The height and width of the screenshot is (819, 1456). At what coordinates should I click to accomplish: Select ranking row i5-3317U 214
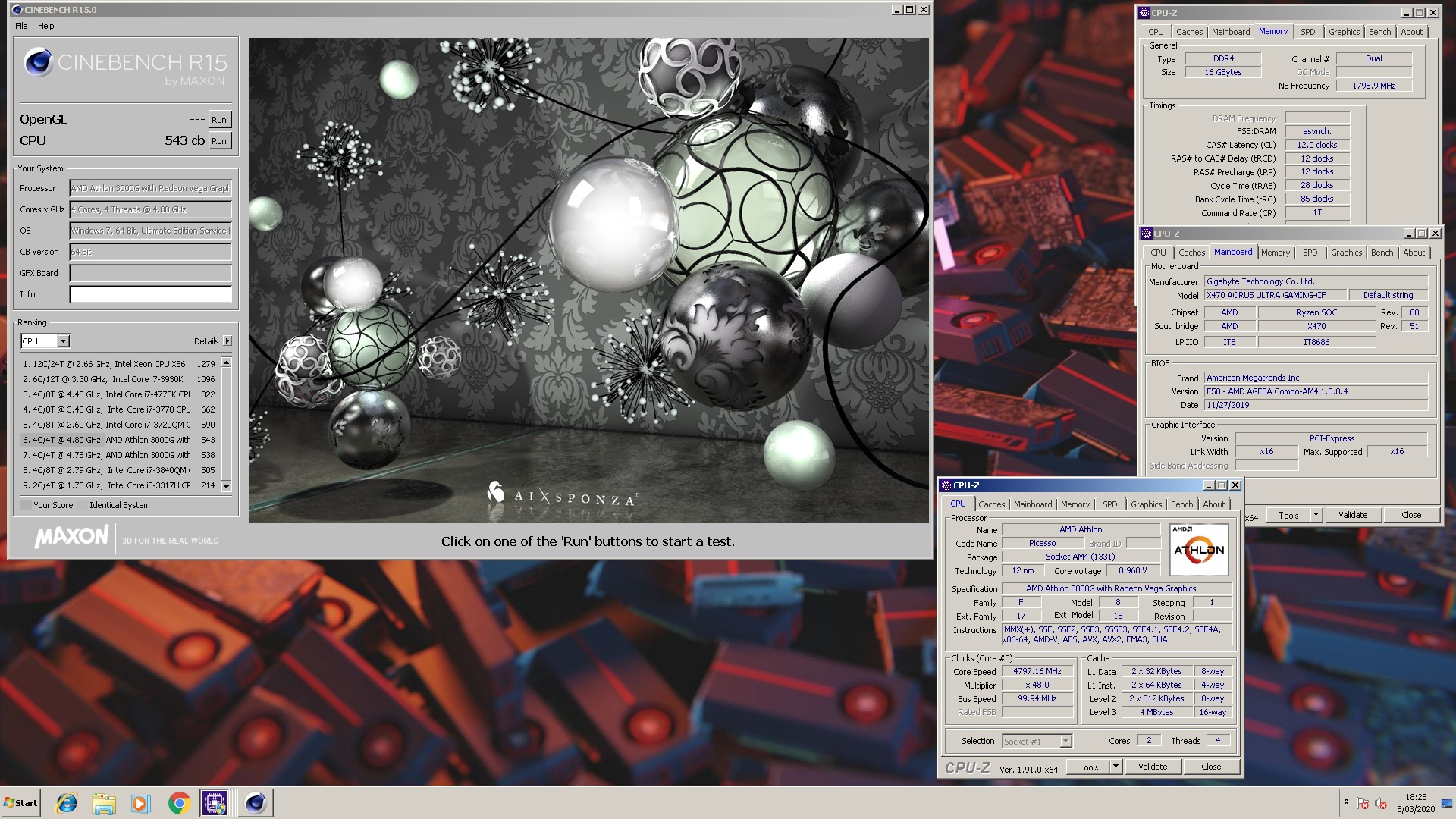[x=119, y=485]
